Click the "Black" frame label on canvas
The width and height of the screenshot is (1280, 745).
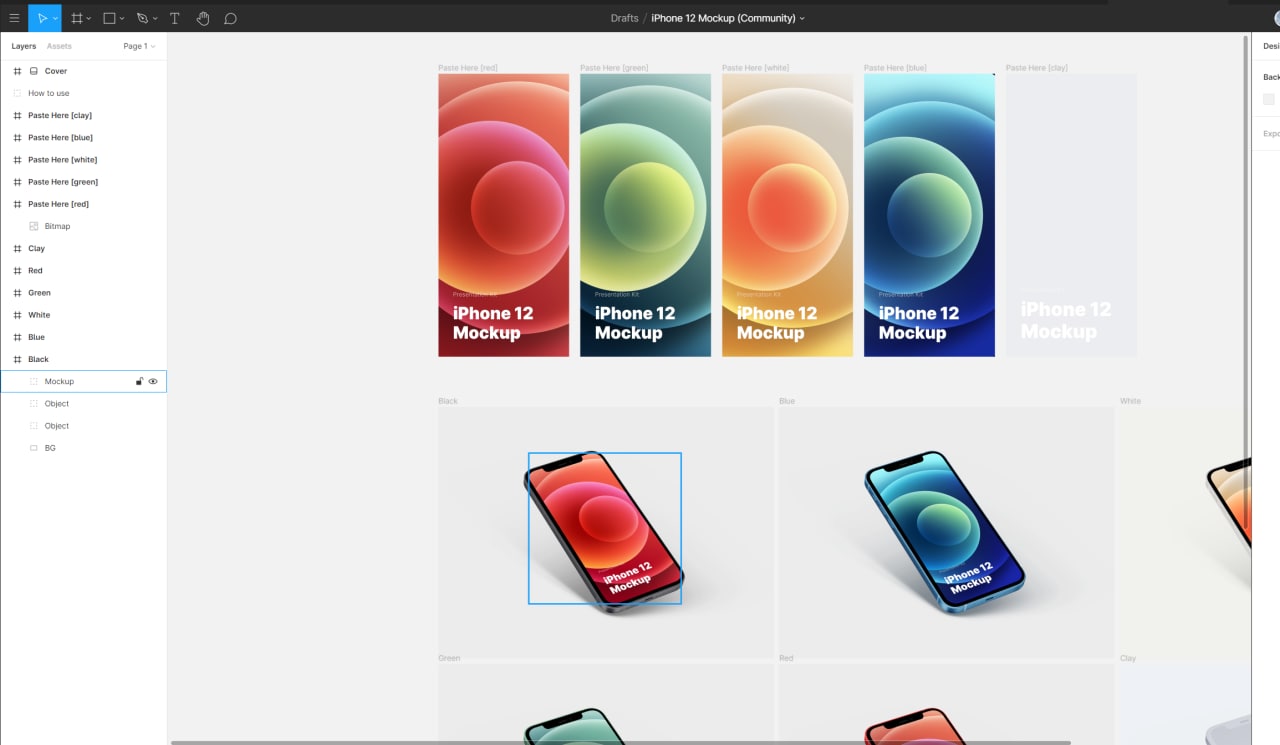tap(448, 401)
